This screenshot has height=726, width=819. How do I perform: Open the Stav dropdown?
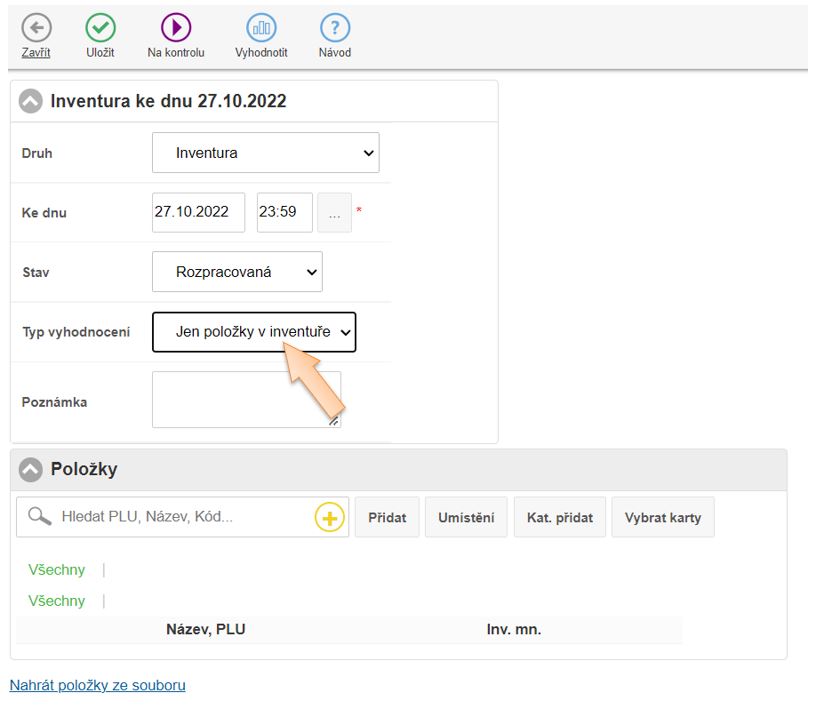point(237,272)
